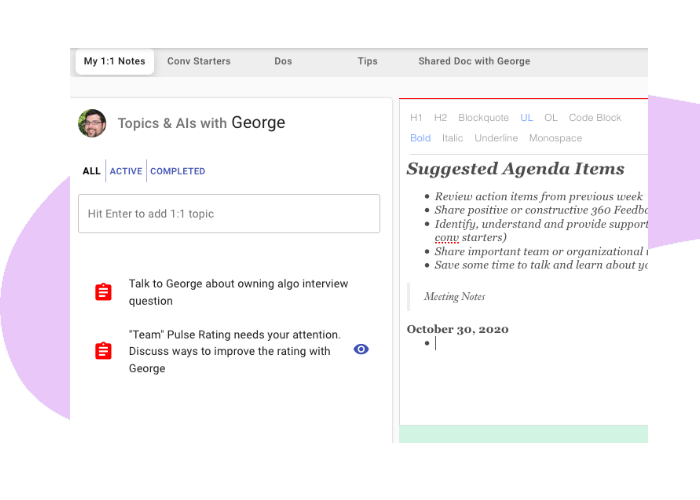Viewport: 700px width, 500px height.
Task: Select 'Talk to George about owning algo interview question' topic
Action: 238,292
